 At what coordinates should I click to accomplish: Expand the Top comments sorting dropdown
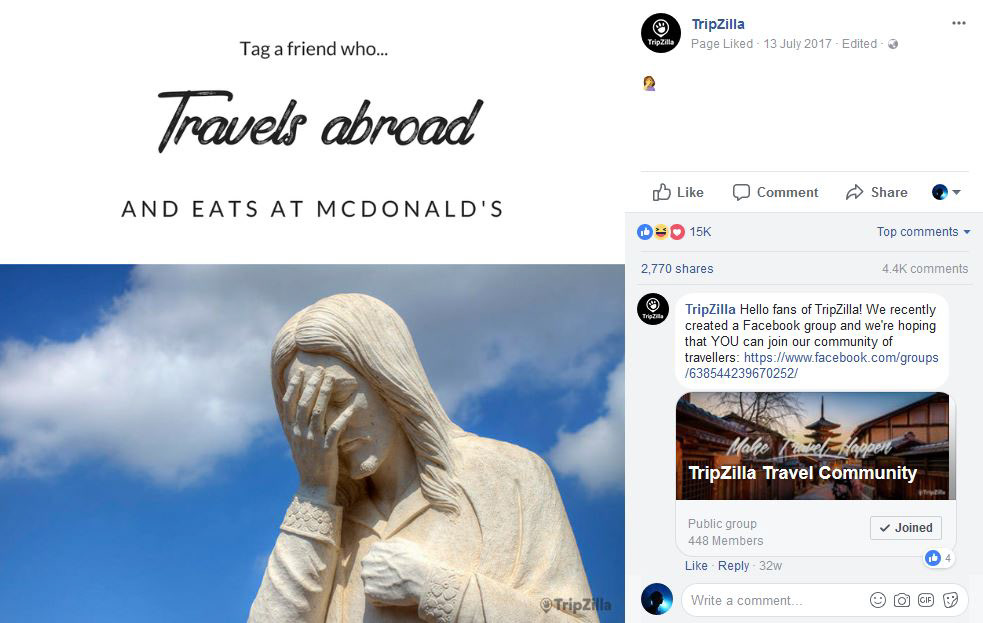click(923, 232)
